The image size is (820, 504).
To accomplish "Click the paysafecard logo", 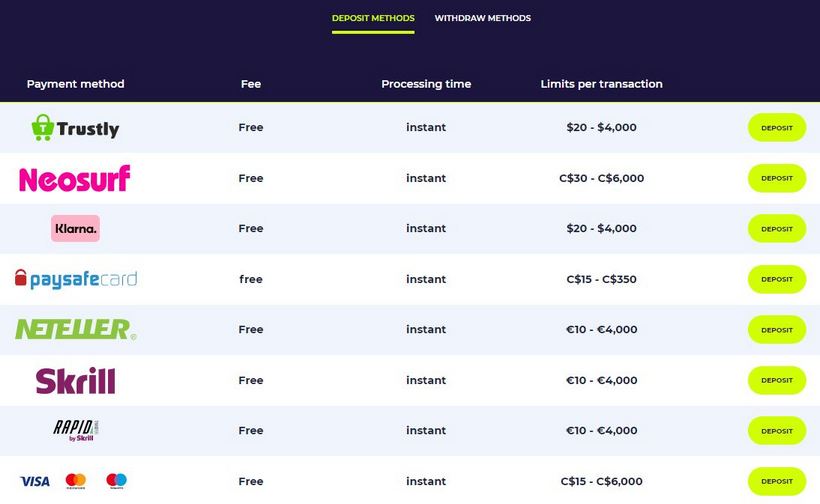I will coord(76,279).
